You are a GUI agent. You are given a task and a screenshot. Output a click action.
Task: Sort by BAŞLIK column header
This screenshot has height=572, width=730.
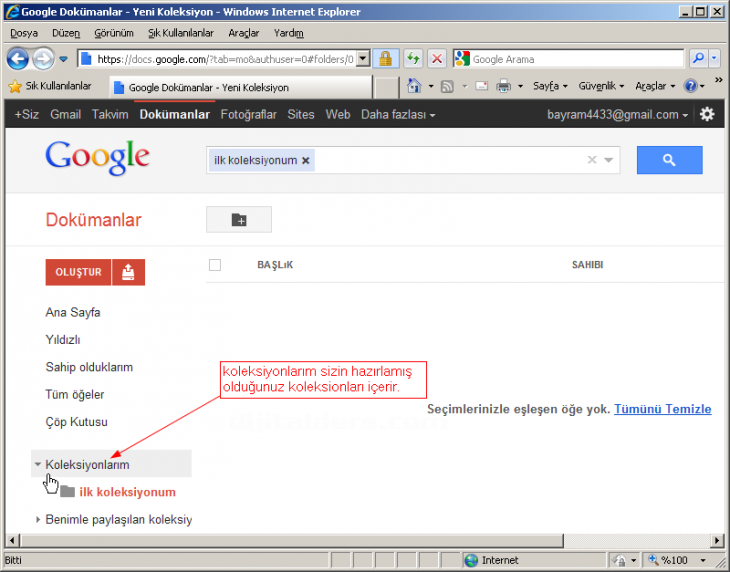point(275,265)
